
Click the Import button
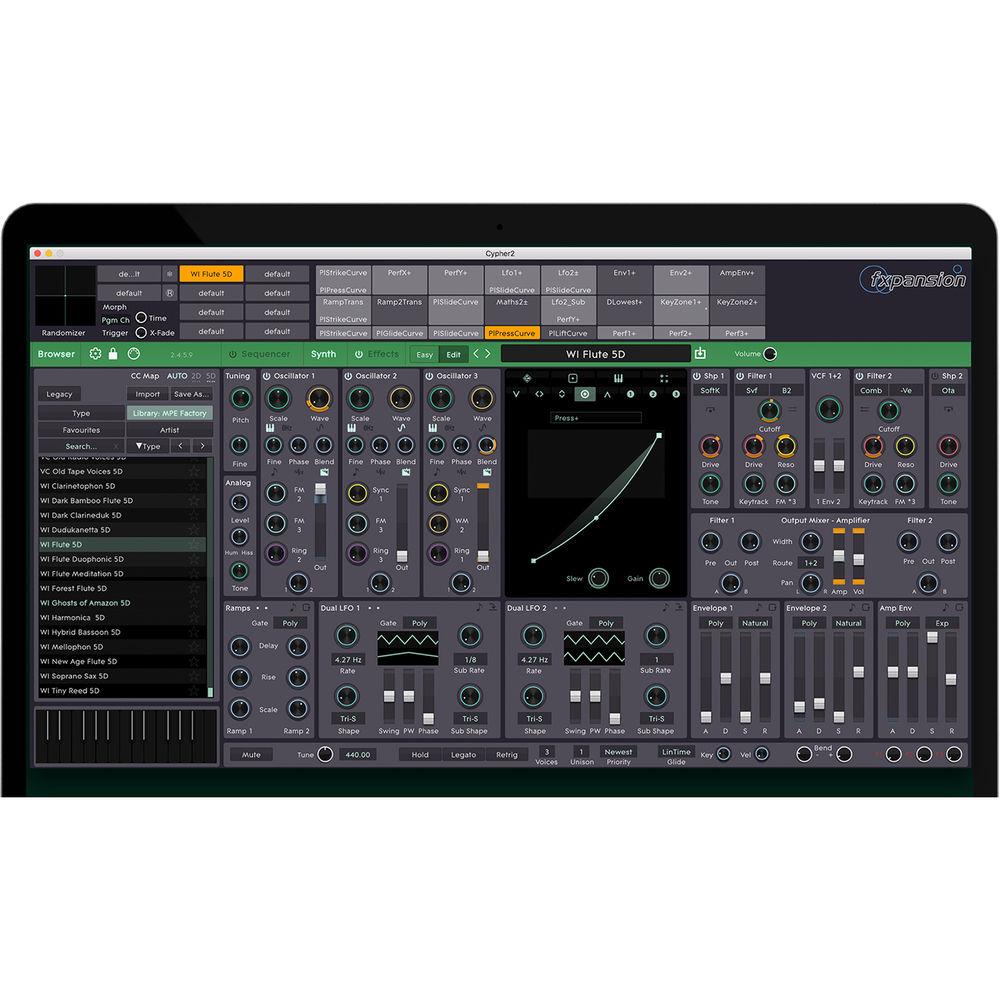pyautogui.click(x=148, y=394)
